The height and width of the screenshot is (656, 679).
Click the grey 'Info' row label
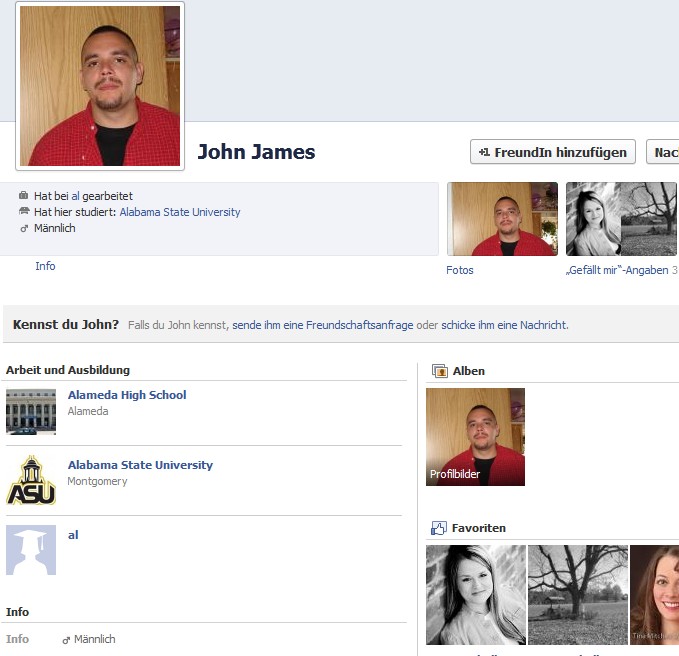pos(17,639)
